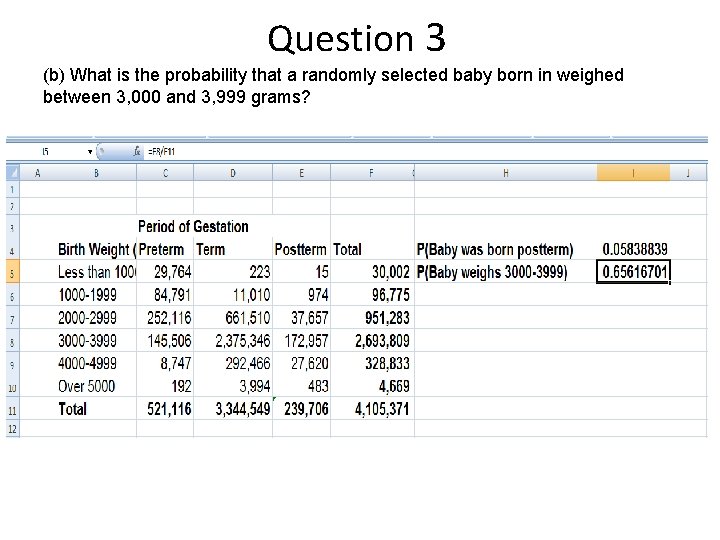Click the cell with value 521,116
The image size is (720, 540).
pyautogui.click(x=165, y=409)
